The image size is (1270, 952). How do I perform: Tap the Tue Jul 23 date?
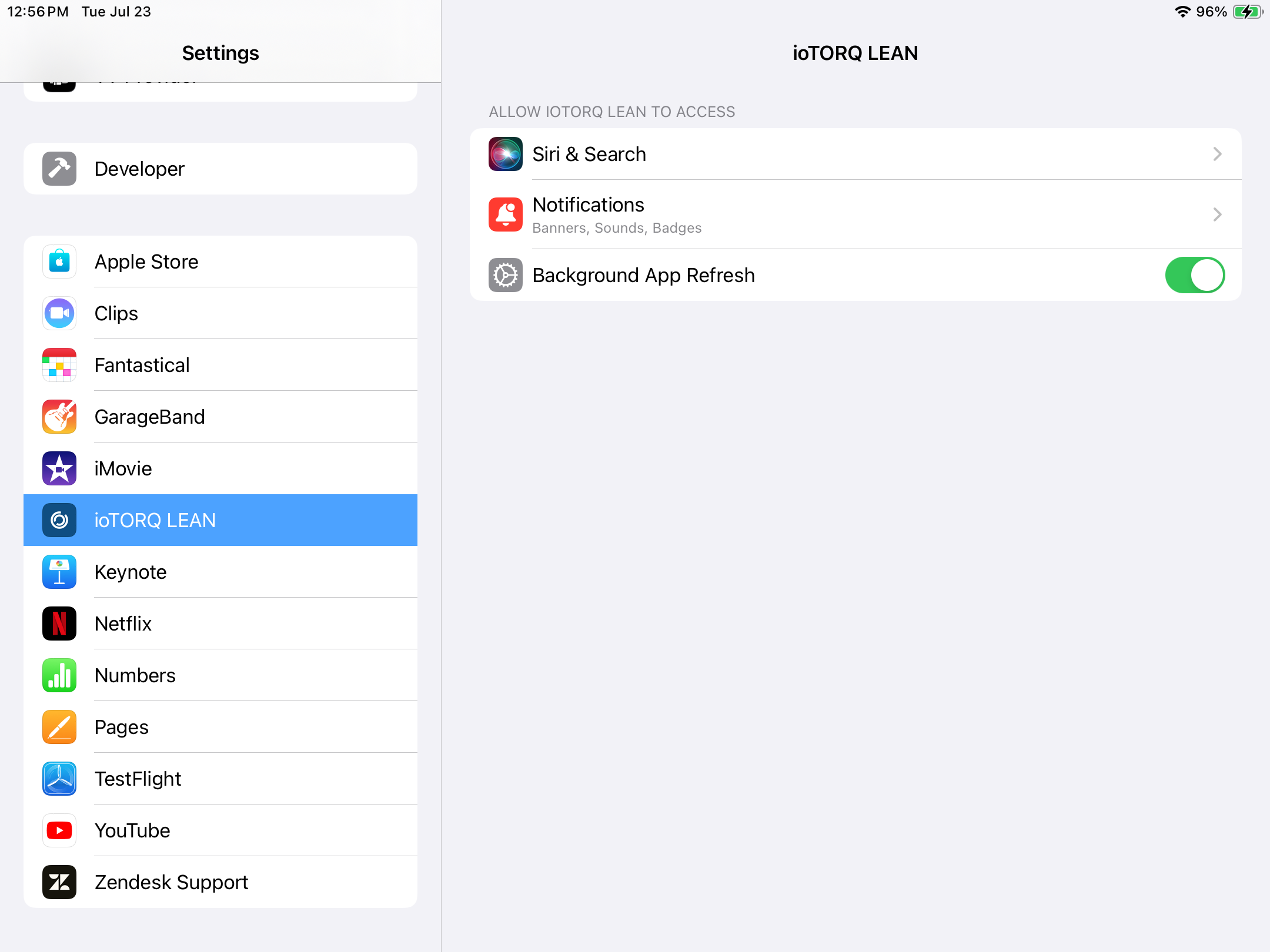[x=116, y=12]
